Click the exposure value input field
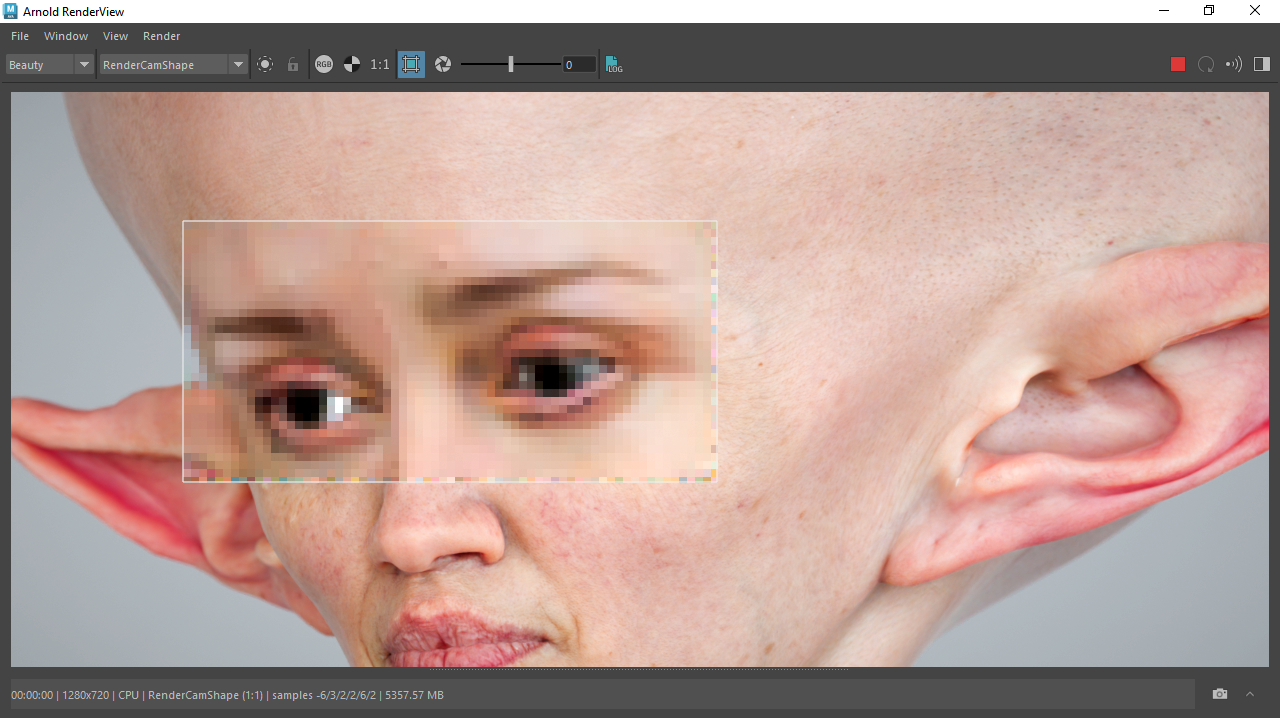This screenshot has height=718, width=1280. 578,64
